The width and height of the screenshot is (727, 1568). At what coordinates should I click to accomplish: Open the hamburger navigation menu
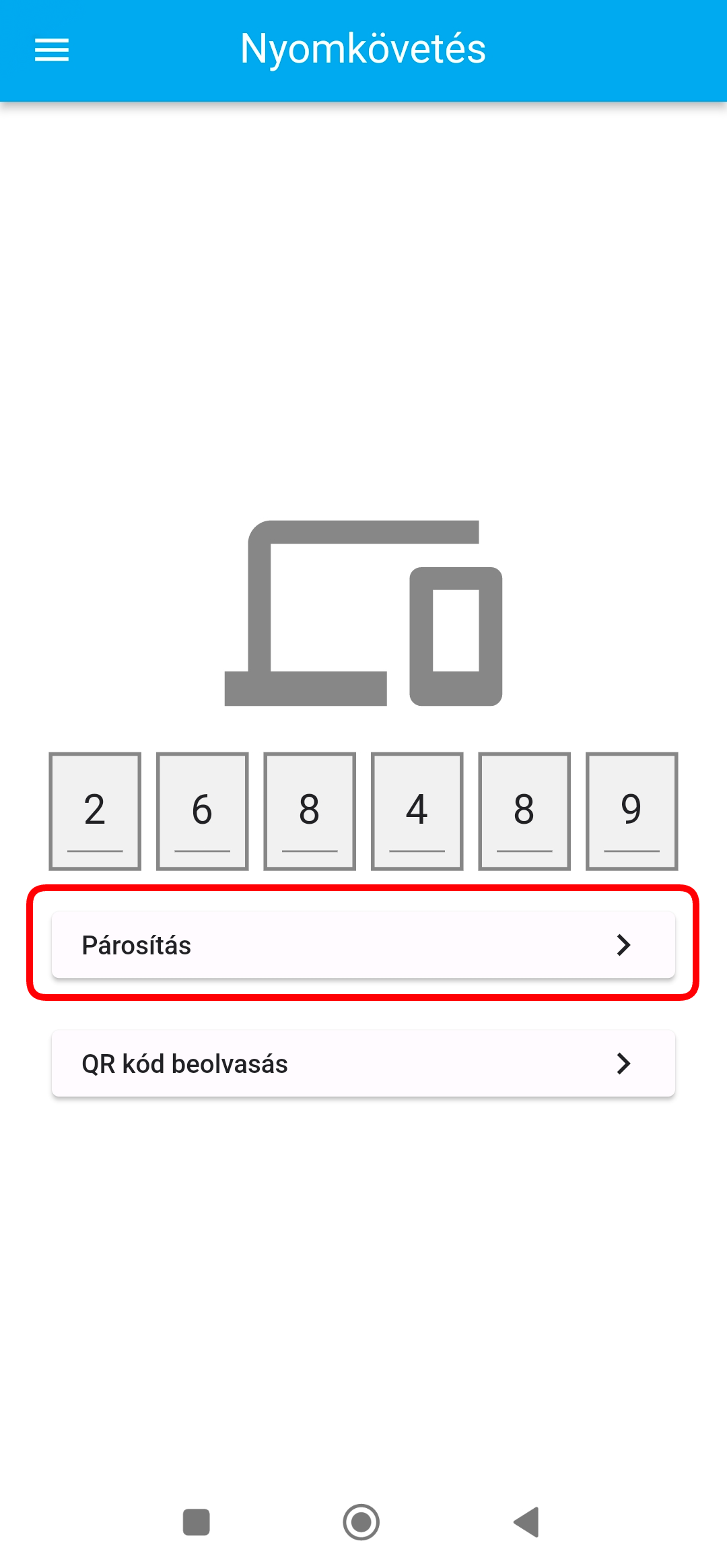(52, 50)
